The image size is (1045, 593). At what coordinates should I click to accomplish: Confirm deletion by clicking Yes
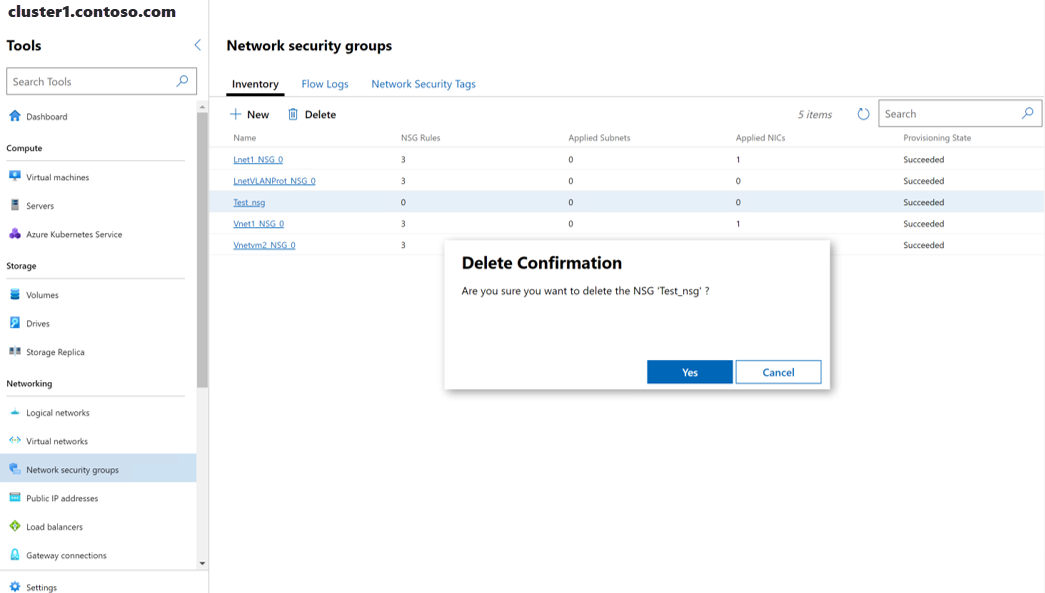coord(688,371)
